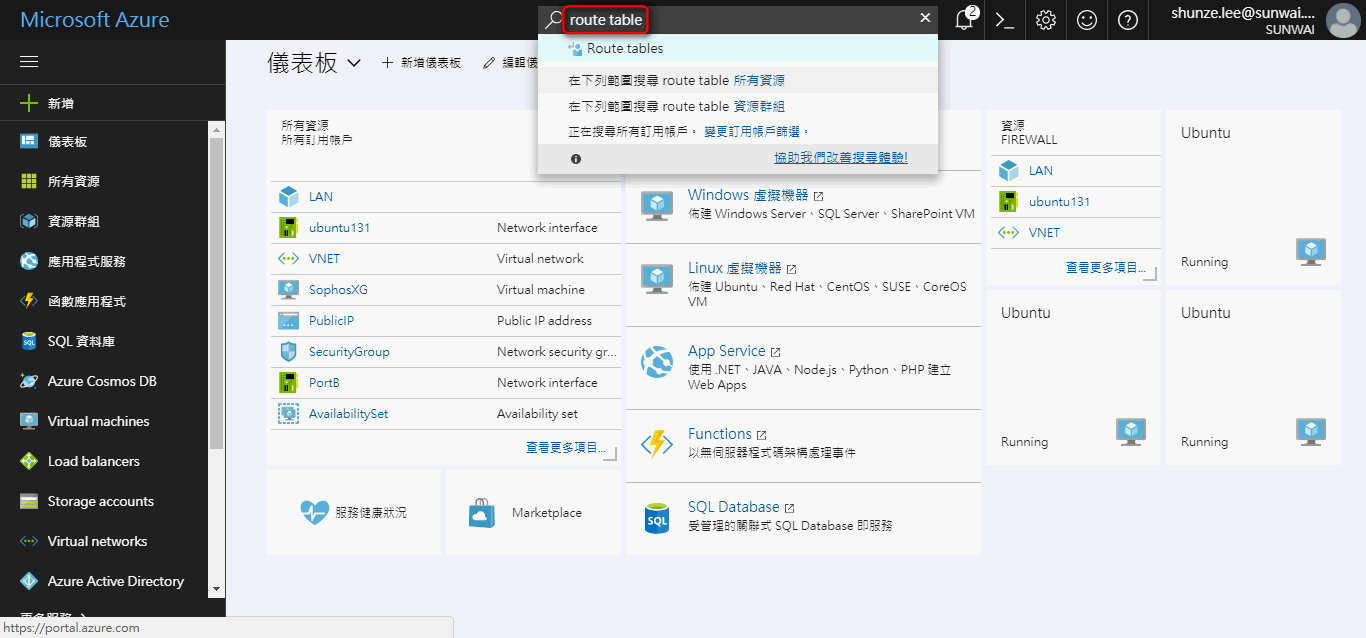Toggle the hamburger sidebar menu

pyautogui.click(x=29, y=62)
